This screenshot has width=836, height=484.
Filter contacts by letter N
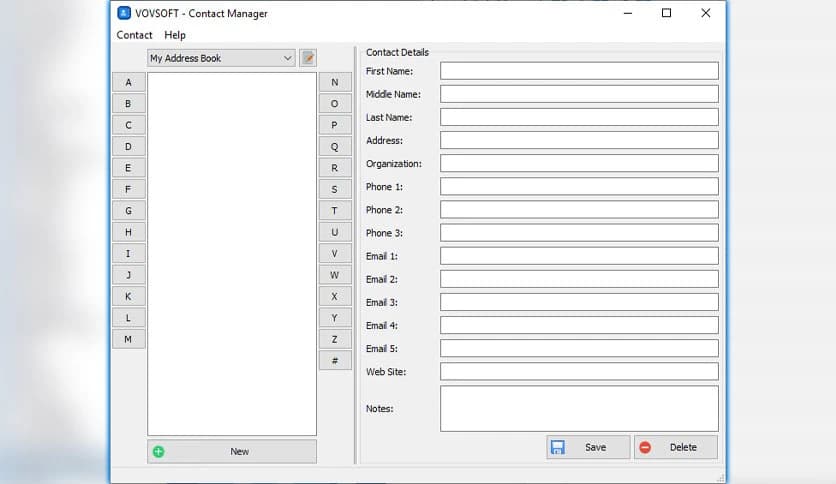[335, 83]
